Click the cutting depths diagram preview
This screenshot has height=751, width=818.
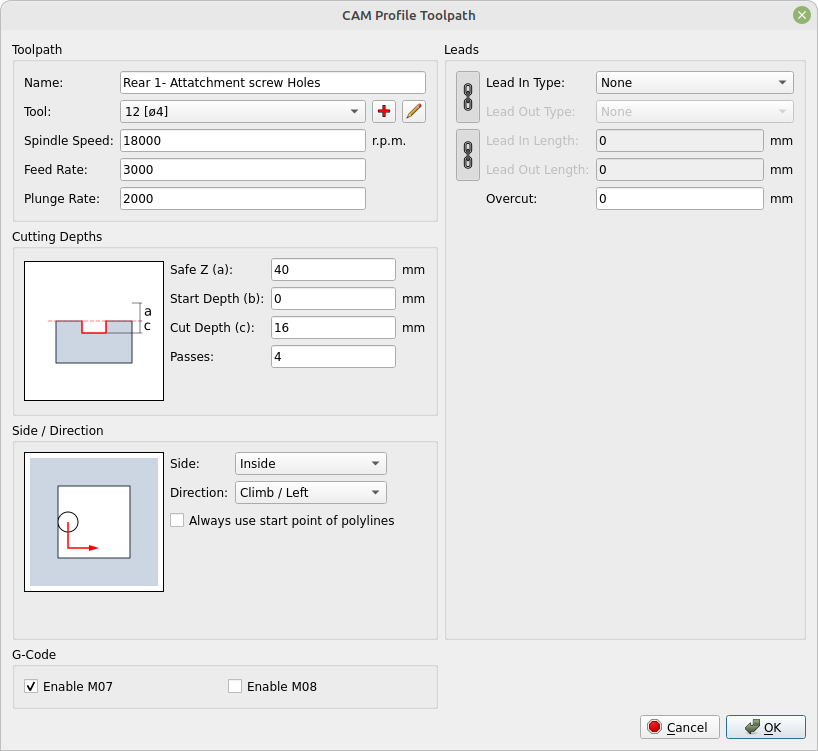point(94,331)
